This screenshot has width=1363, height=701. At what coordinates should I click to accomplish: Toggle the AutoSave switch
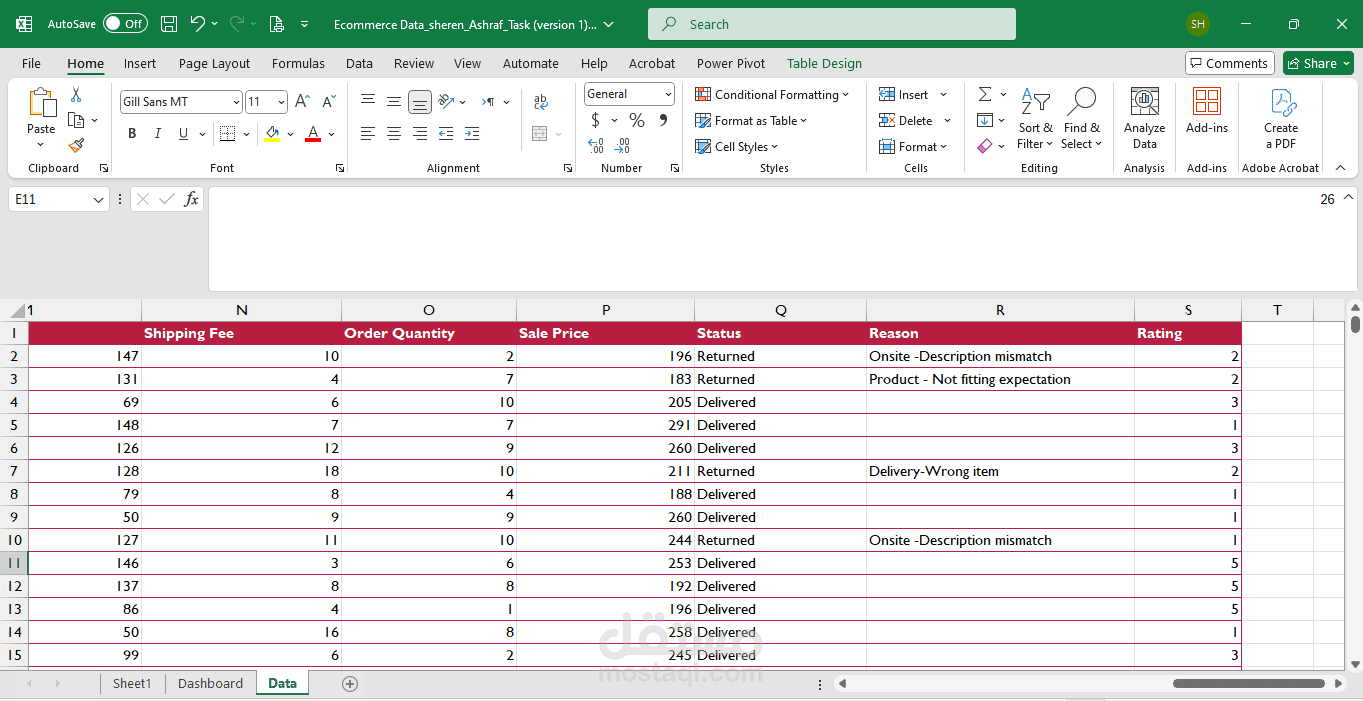(125, 24)
